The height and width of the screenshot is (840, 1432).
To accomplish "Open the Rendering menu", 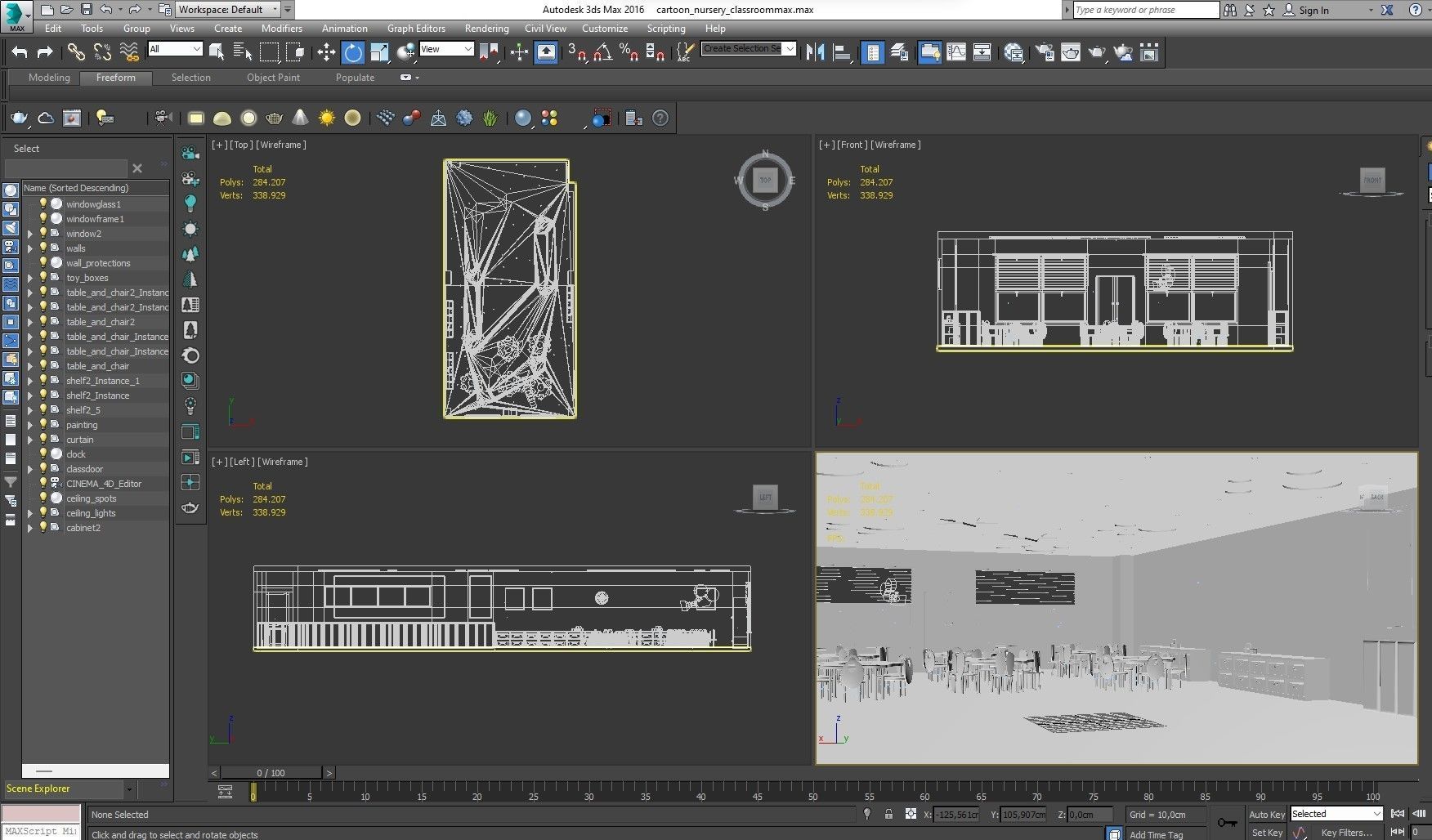I will [486, 29].
